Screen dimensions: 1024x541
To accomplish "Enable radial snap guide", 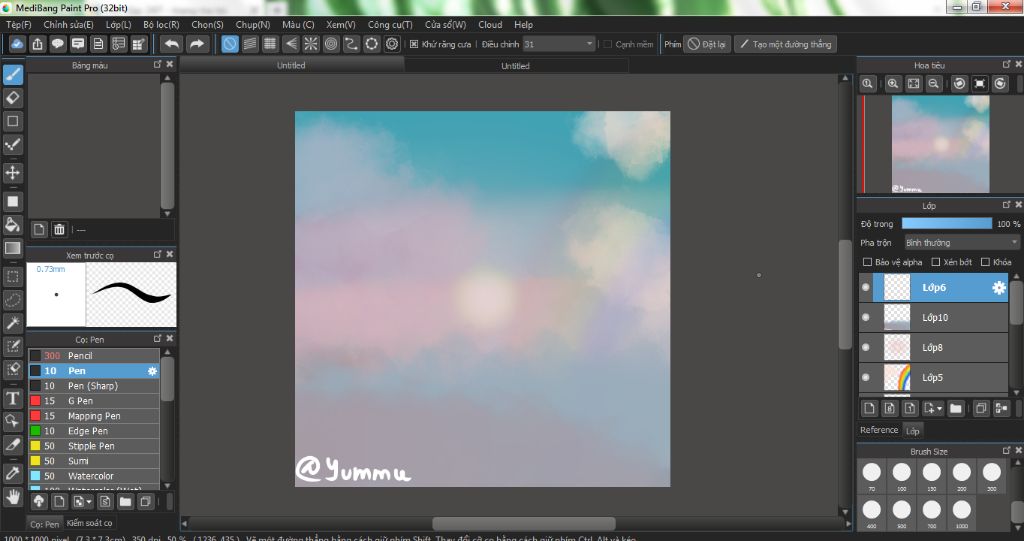I will [311, 44].
